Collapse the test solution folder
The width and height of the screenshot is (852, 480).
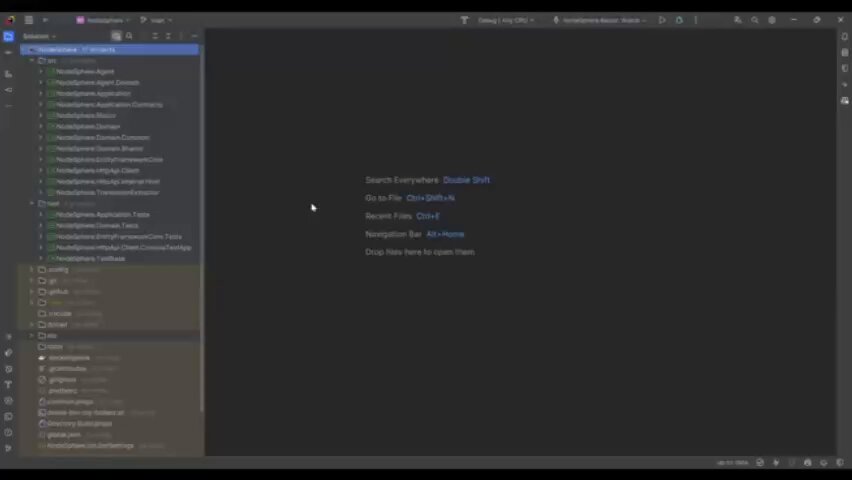pyautogui.click(x=32, y=203)
